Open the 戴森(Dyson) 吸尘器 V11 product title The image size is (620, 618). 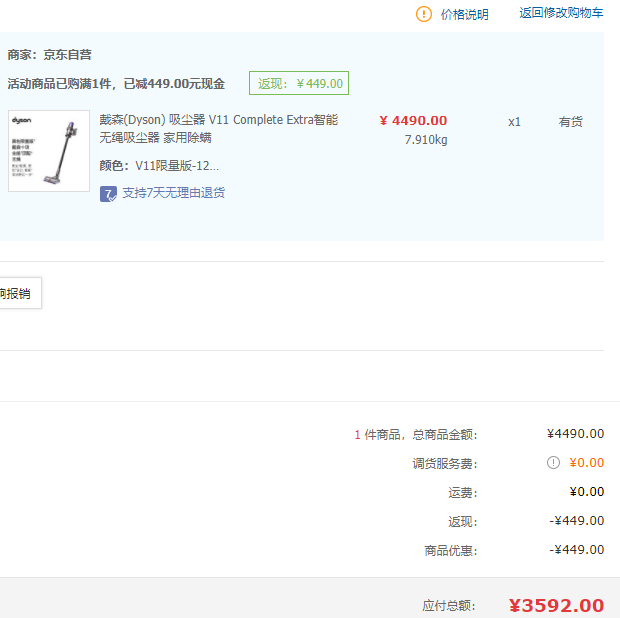pos(219,129)
